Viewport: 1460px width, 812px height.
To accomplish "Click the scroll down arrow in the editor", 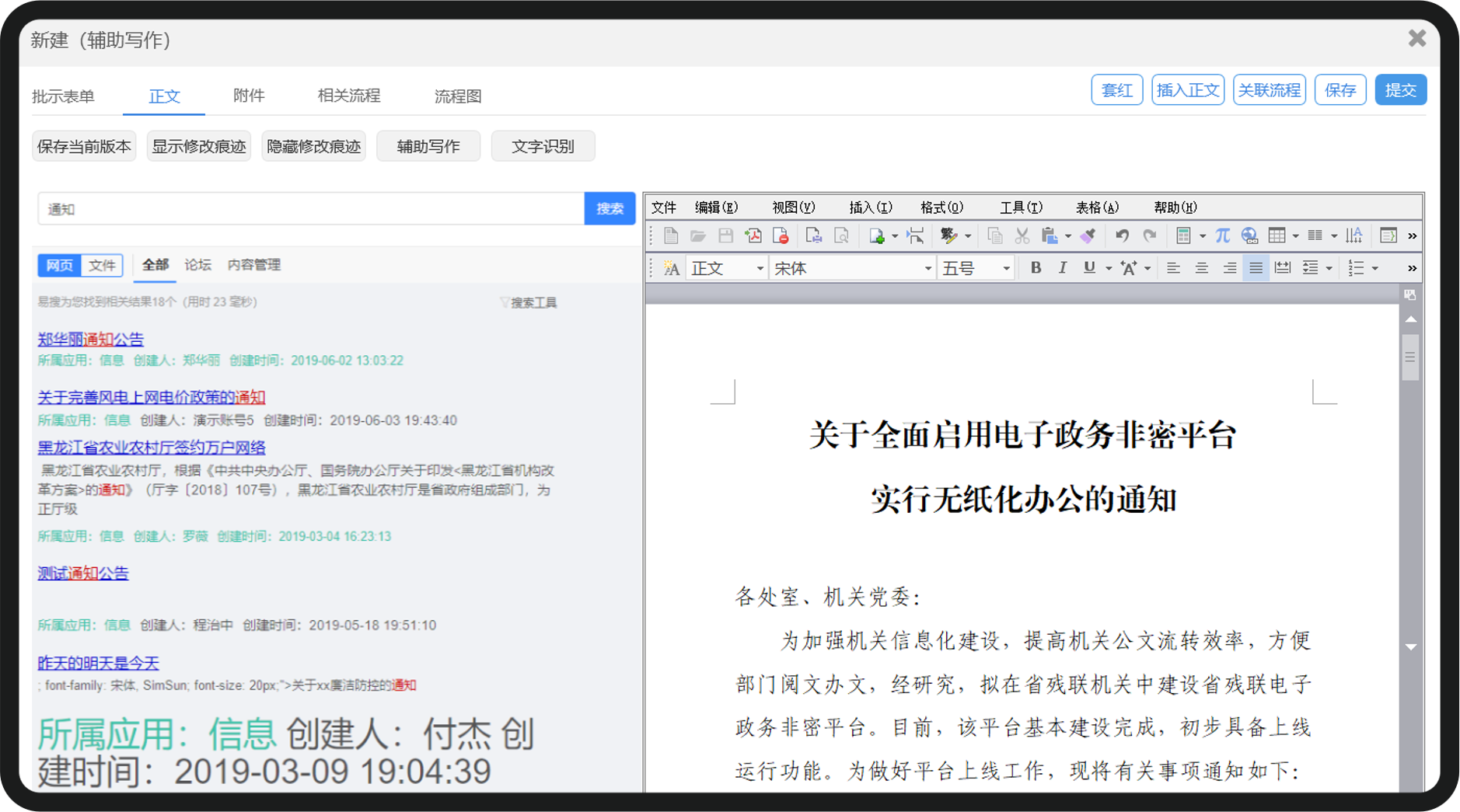I will coord(1410,646).
